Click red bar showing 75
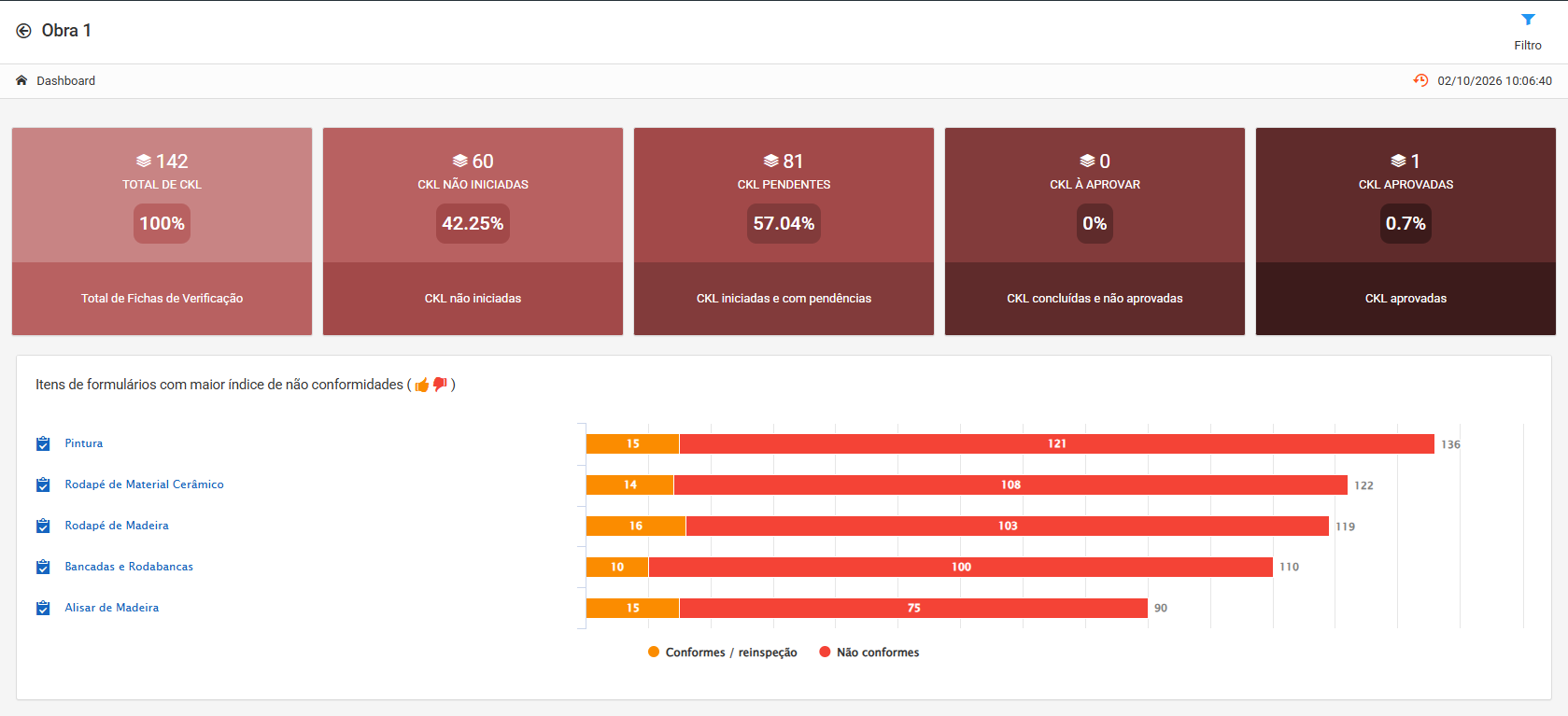The image size is (1568, 716). [x=913, y=608]
